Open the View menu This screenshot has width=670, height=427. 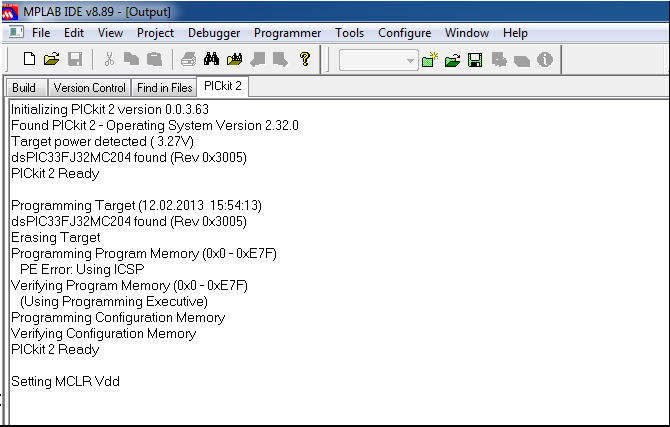pyautogui.click(x=110, y=33)
